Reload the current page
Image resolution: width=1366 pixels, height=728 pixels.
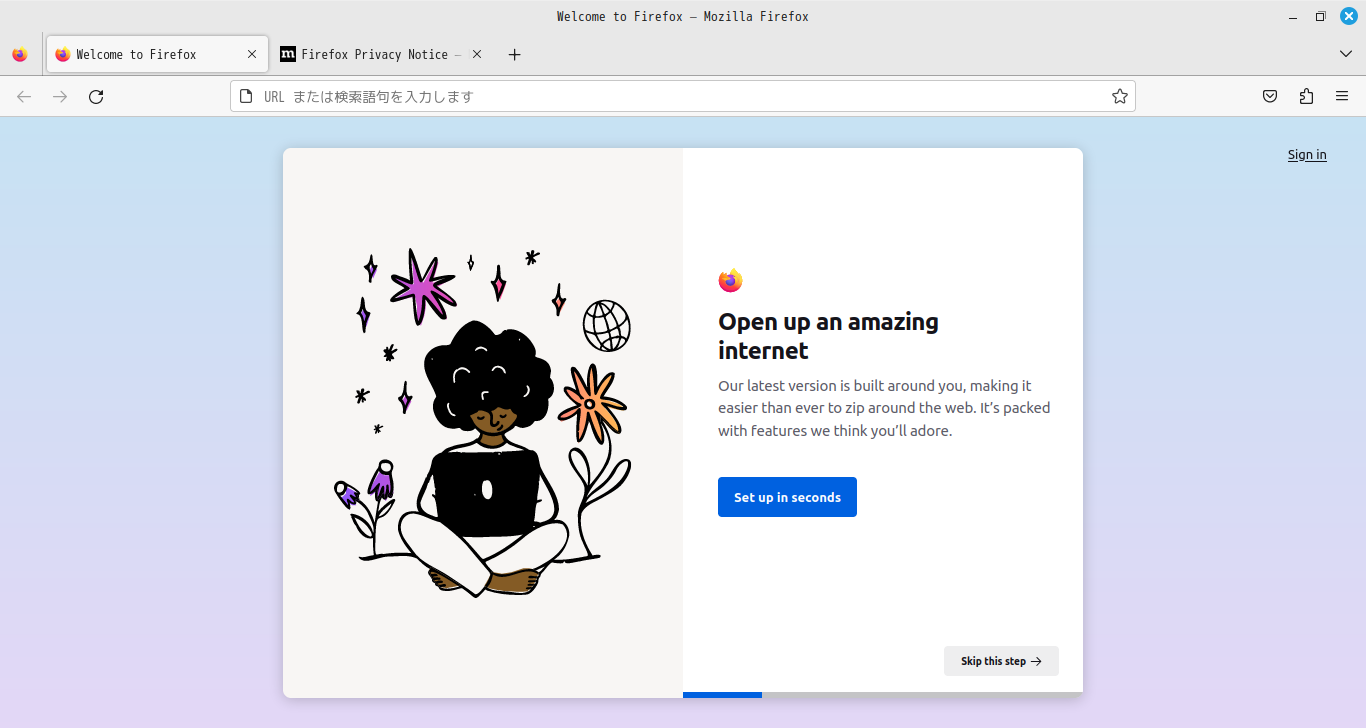pos(96,97)
